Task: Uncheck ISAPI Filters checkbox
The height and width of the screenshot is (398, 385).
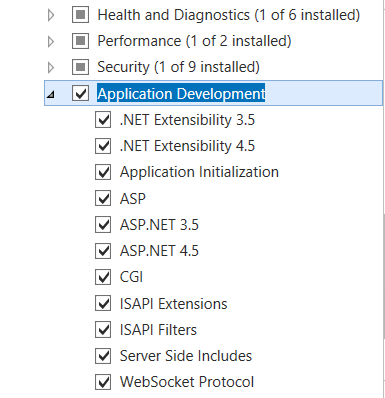Action: (103, 330)
